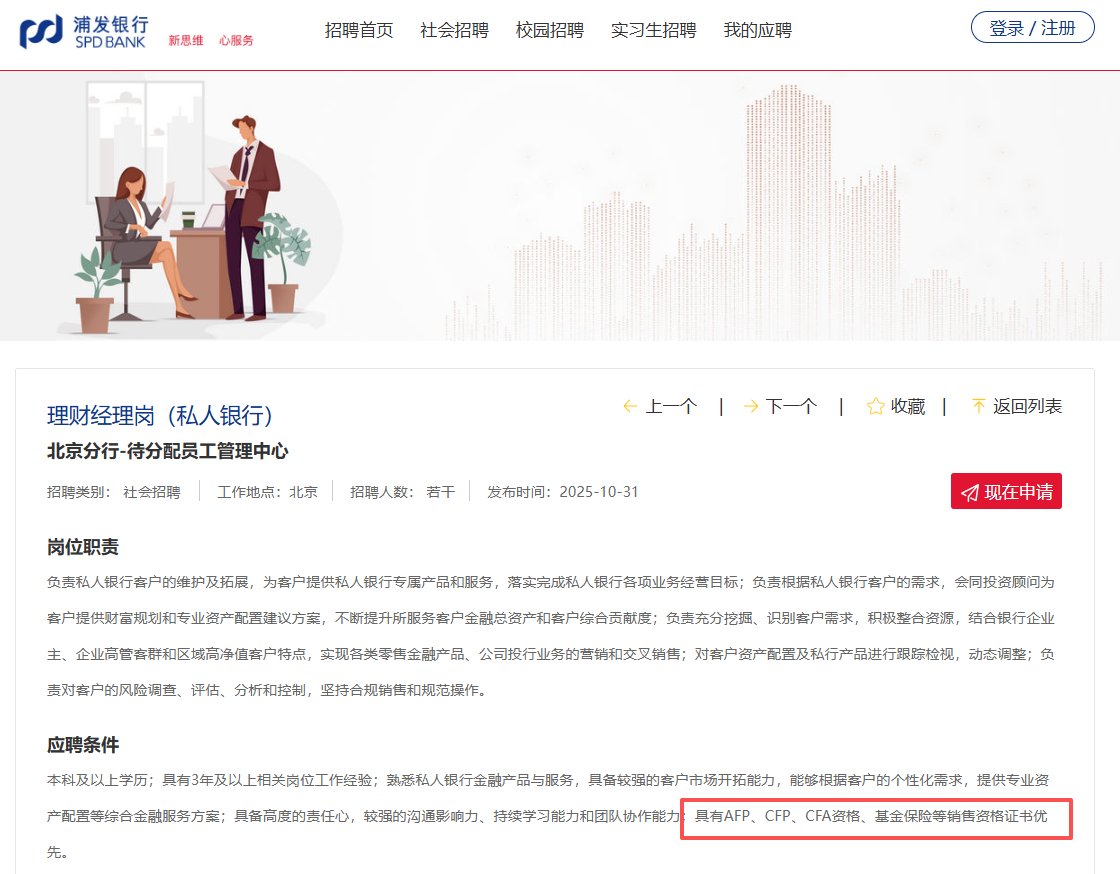Click the 应聘条件 section heading
Image resolution: width=1120 pixels, height=874 pixels.
pos(83,745)
